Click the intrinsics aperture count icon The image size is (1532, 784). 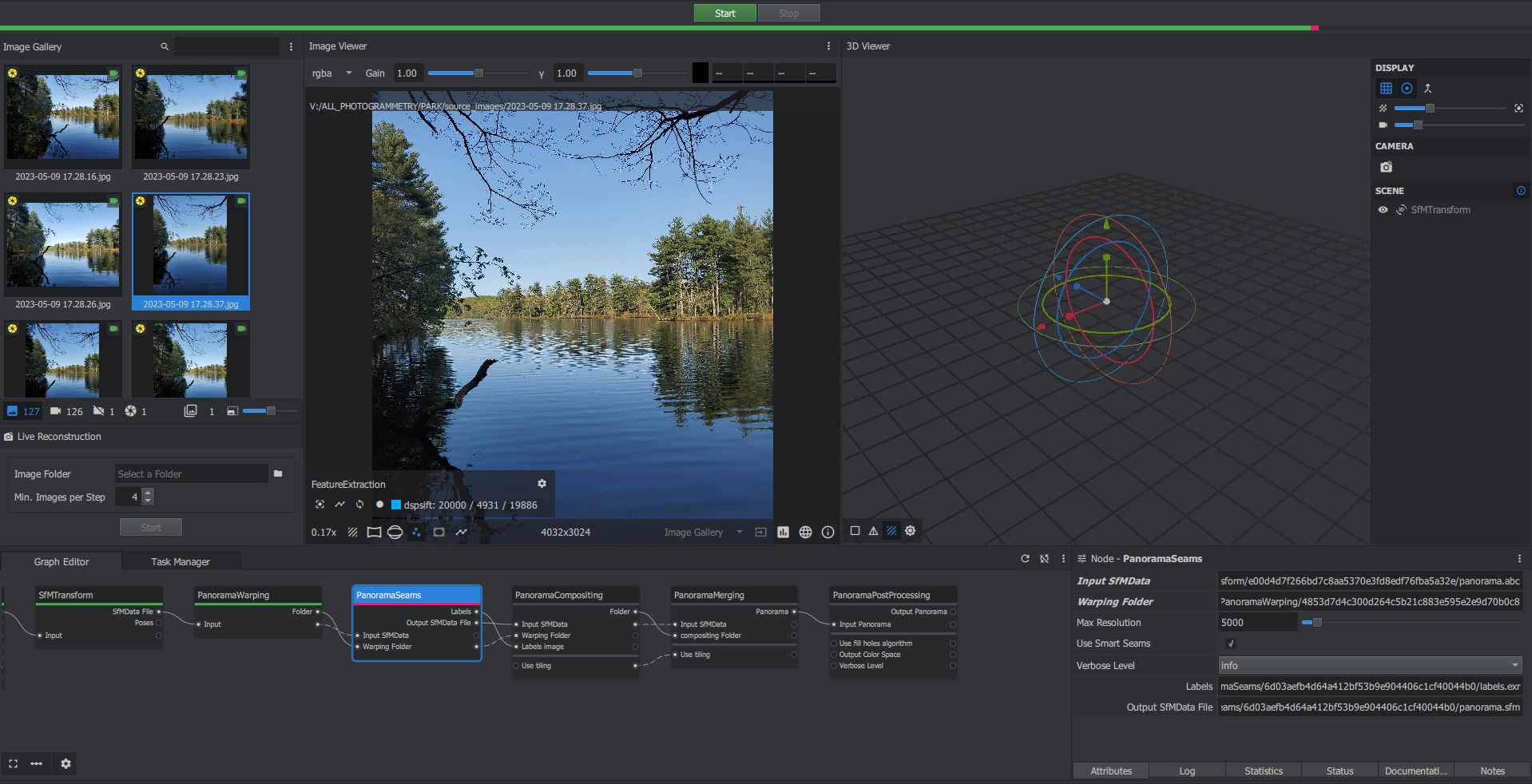pyautogui.click(x=135, y=411)
